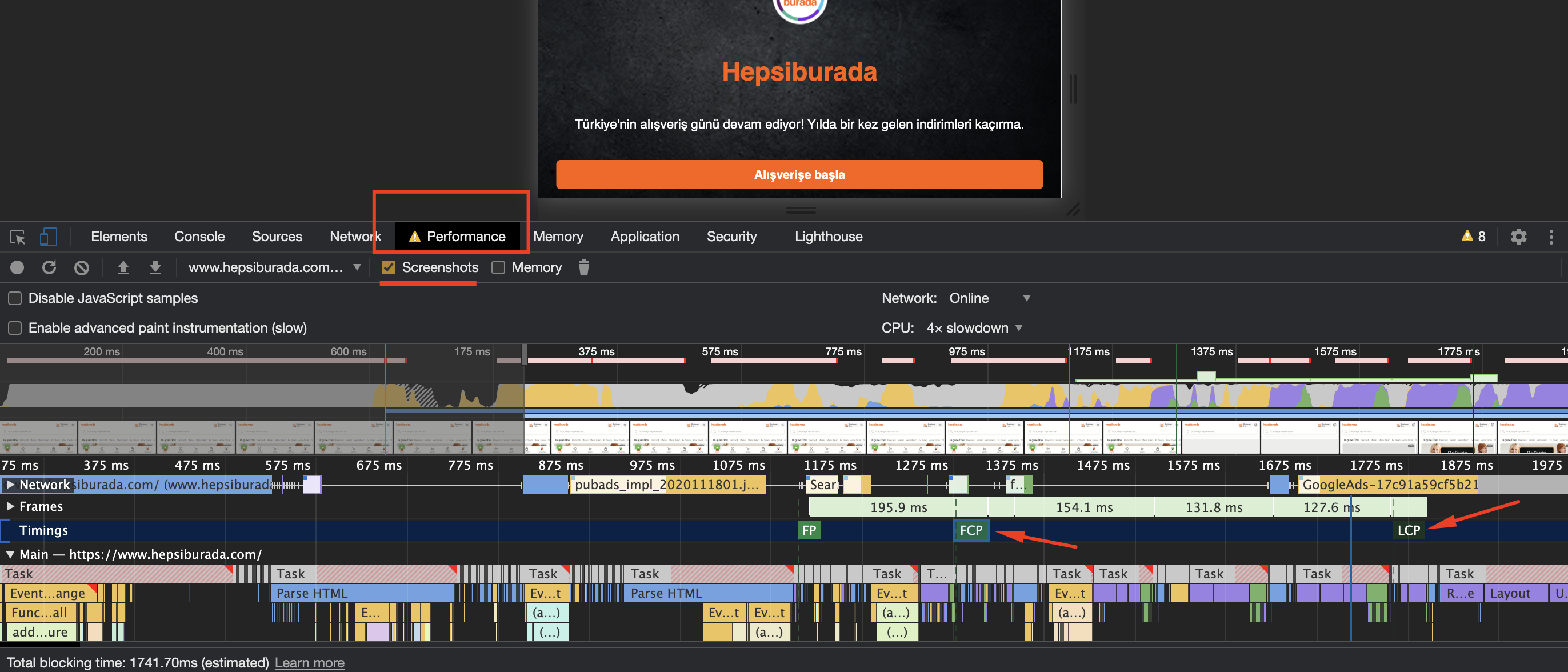The height and width of the screenshot is (672, 1568).
Task: Switch to the Lighthouse tab
Action: pyautogui.click(x=828, y=237)
